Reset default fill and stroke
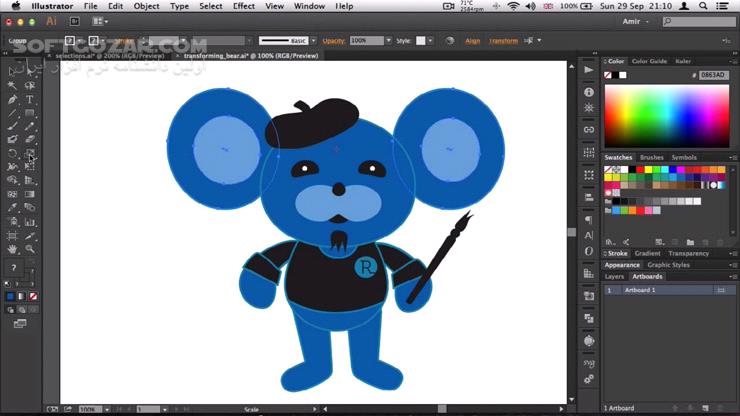The width and height of the screenshot is (740, 416). [x=7, y=284]
